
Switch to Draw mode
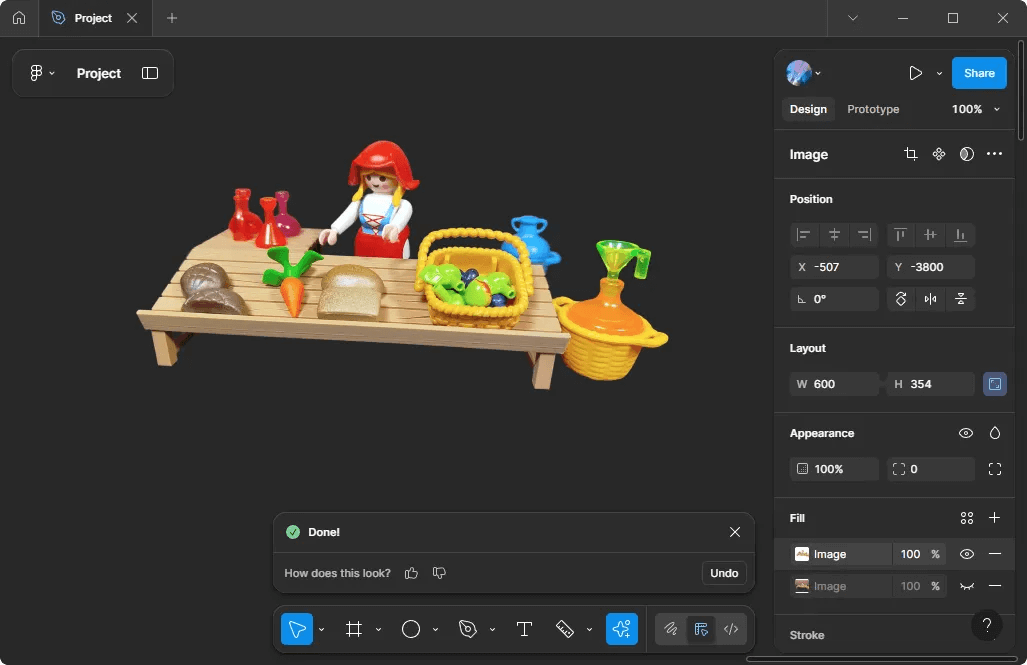coord(671,629)
